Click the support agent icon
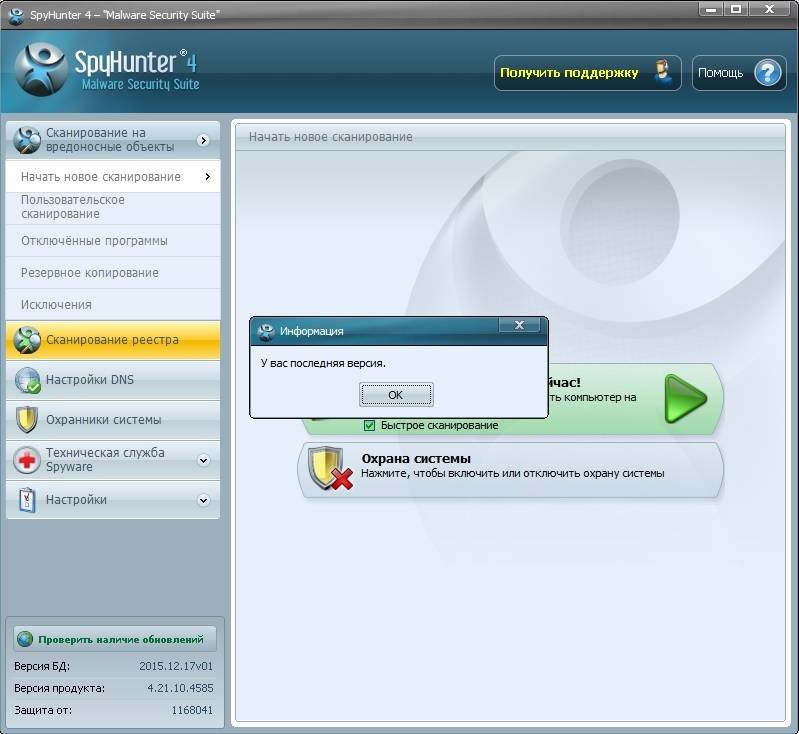Screen dimensions: 799x734 [x=662, y=73]
